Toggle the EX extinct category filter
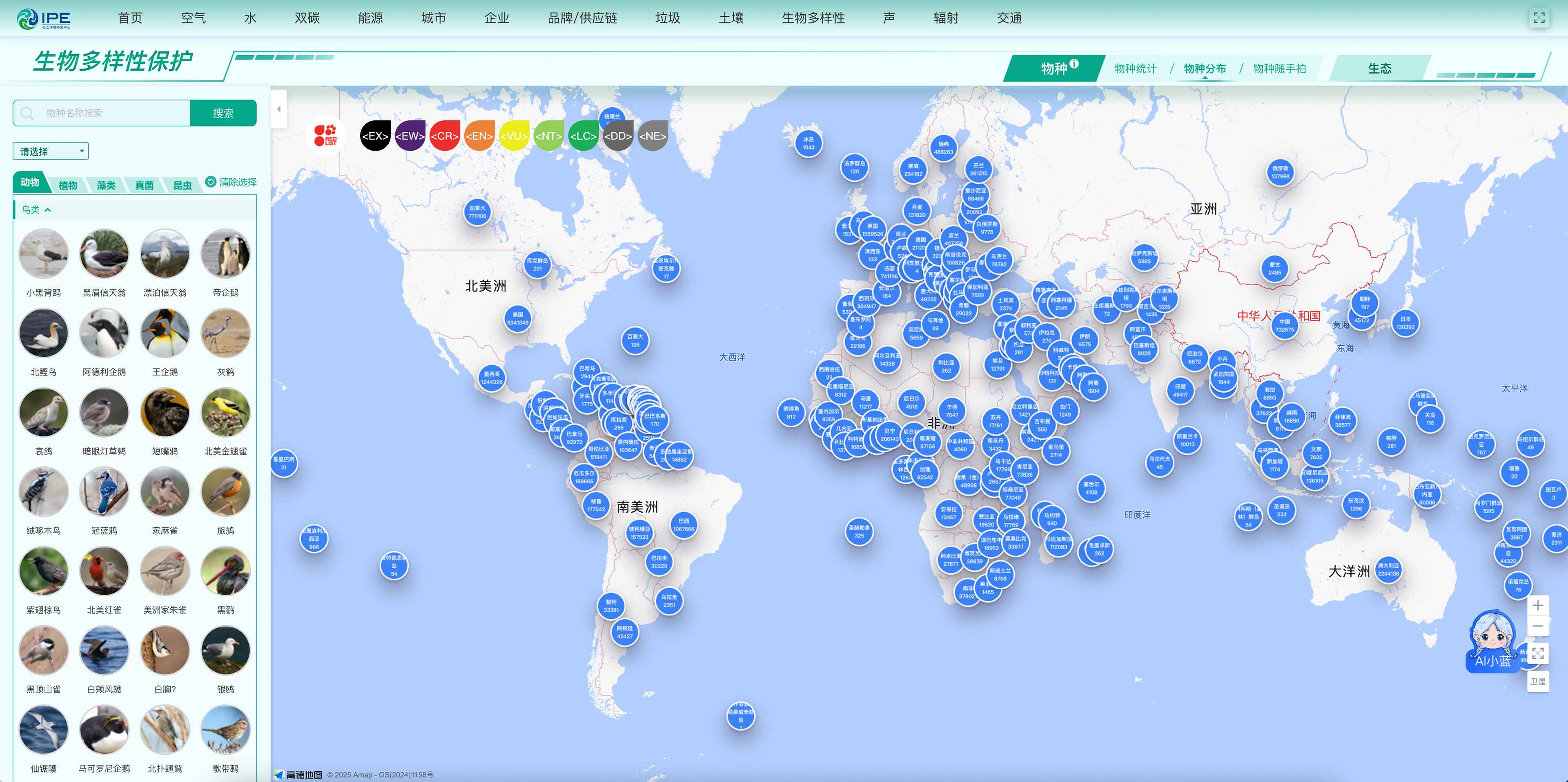This screenshot has width=1568, height=782. (x=375, y=136)
